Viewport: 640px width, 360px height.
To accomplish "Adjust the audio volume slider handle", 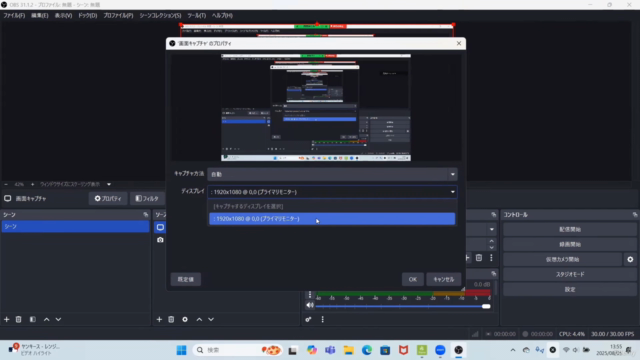I will 486,306.
